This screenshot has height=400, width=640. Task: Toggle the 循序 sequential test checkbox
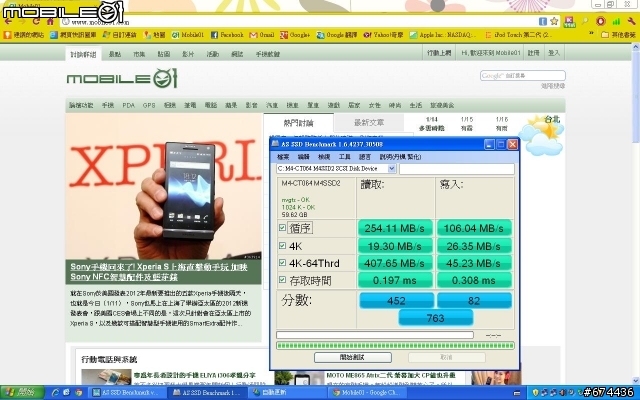click(x=282, y=228)
